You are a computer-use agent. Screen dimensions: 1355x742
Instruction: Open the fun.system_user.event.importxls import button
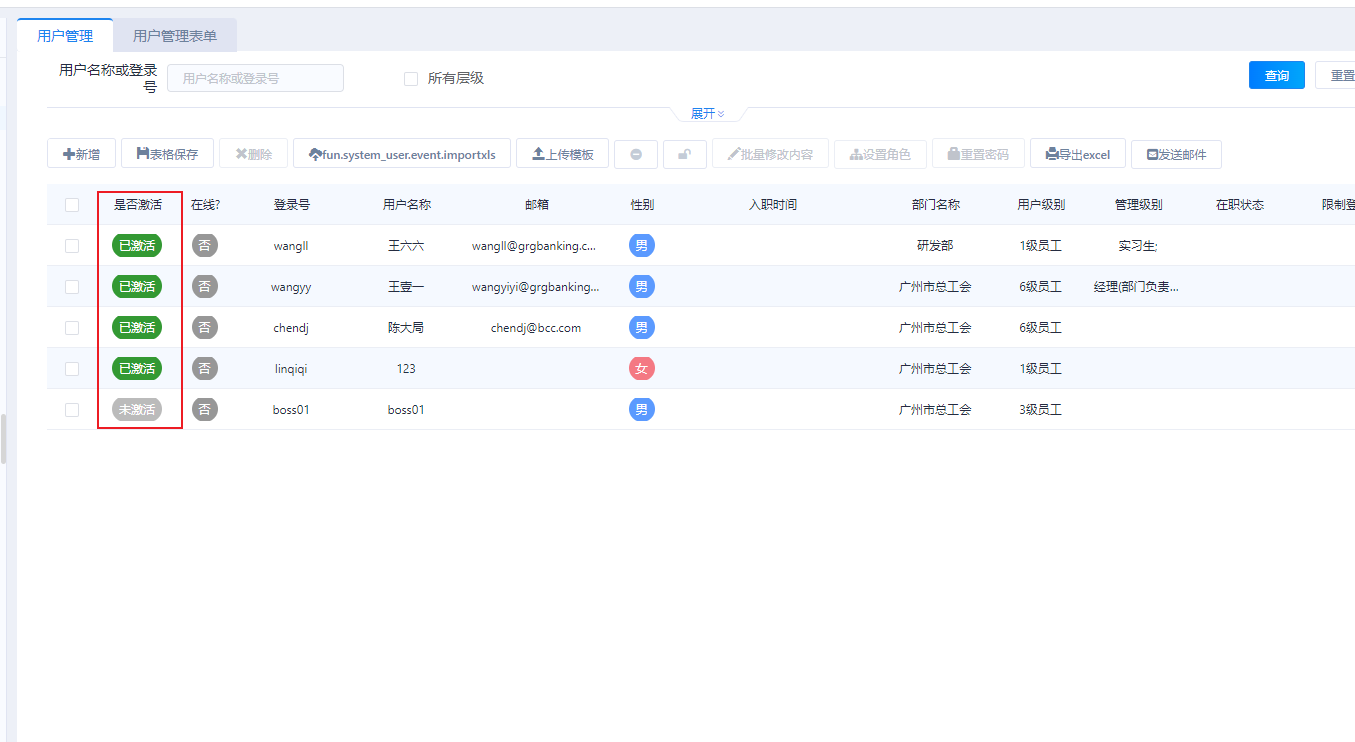tap(402, 154)
